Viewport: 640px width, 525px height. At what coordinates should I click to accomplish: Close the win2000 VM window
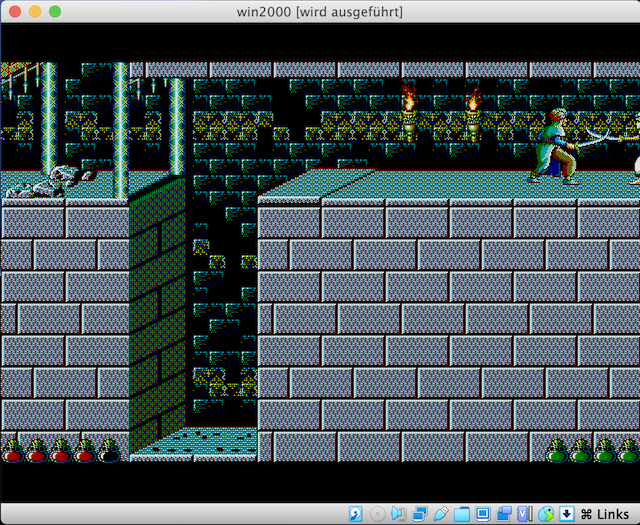click(x=15, y=11)
